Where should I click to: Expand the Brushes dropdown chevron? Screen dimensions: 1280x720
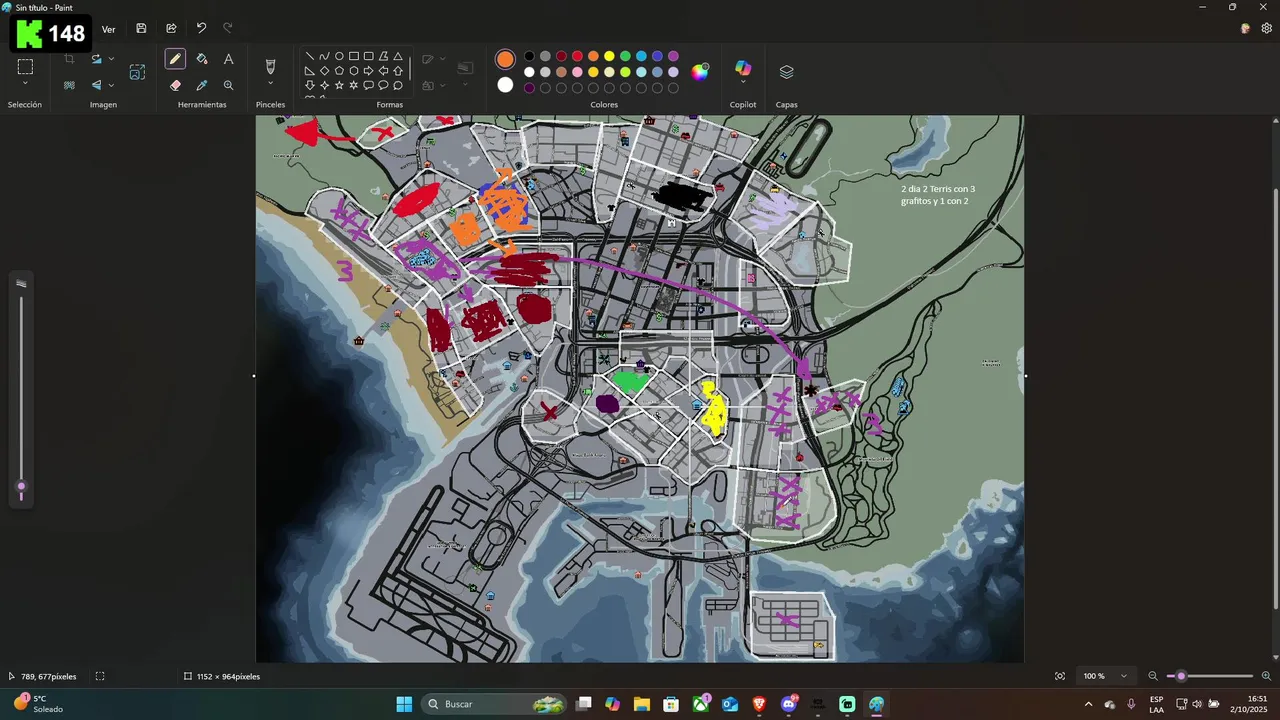(x=270, y=84)
